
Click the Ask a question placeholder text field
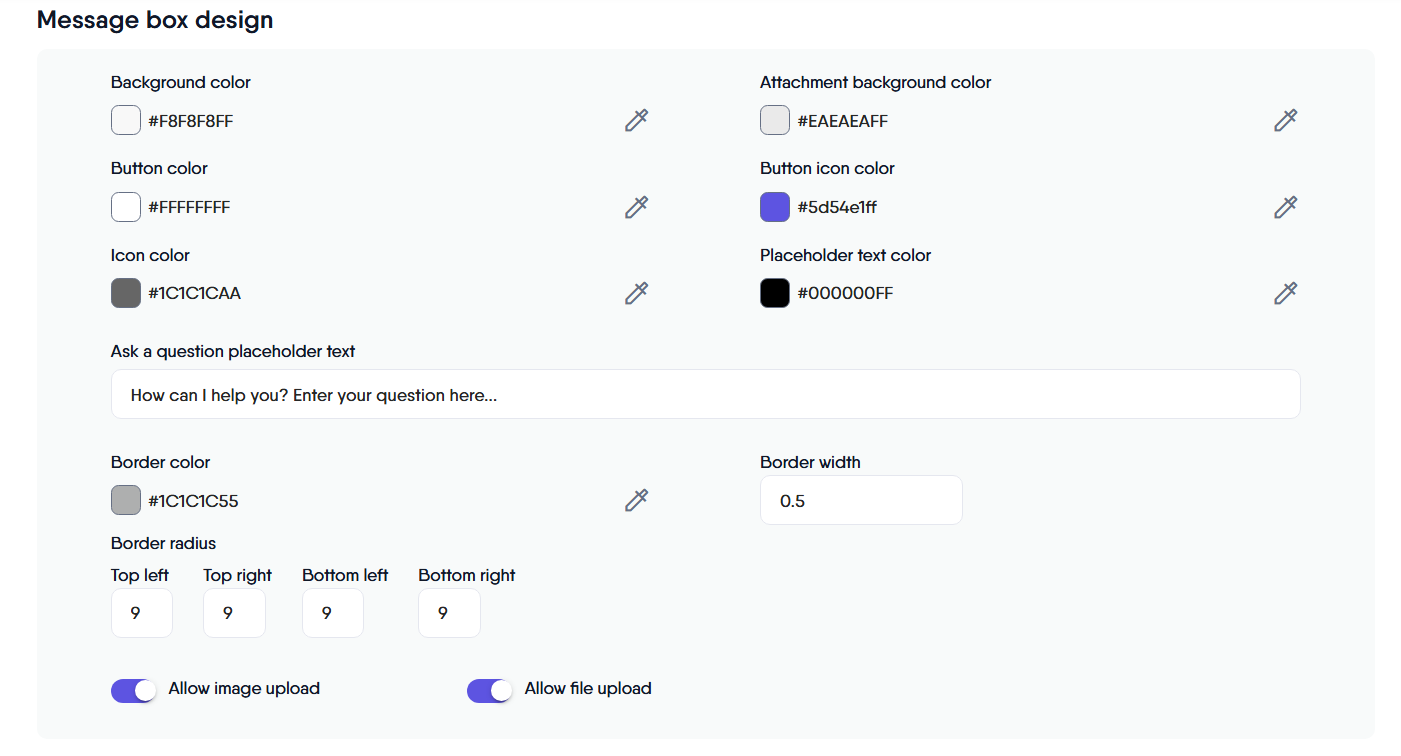705,395
